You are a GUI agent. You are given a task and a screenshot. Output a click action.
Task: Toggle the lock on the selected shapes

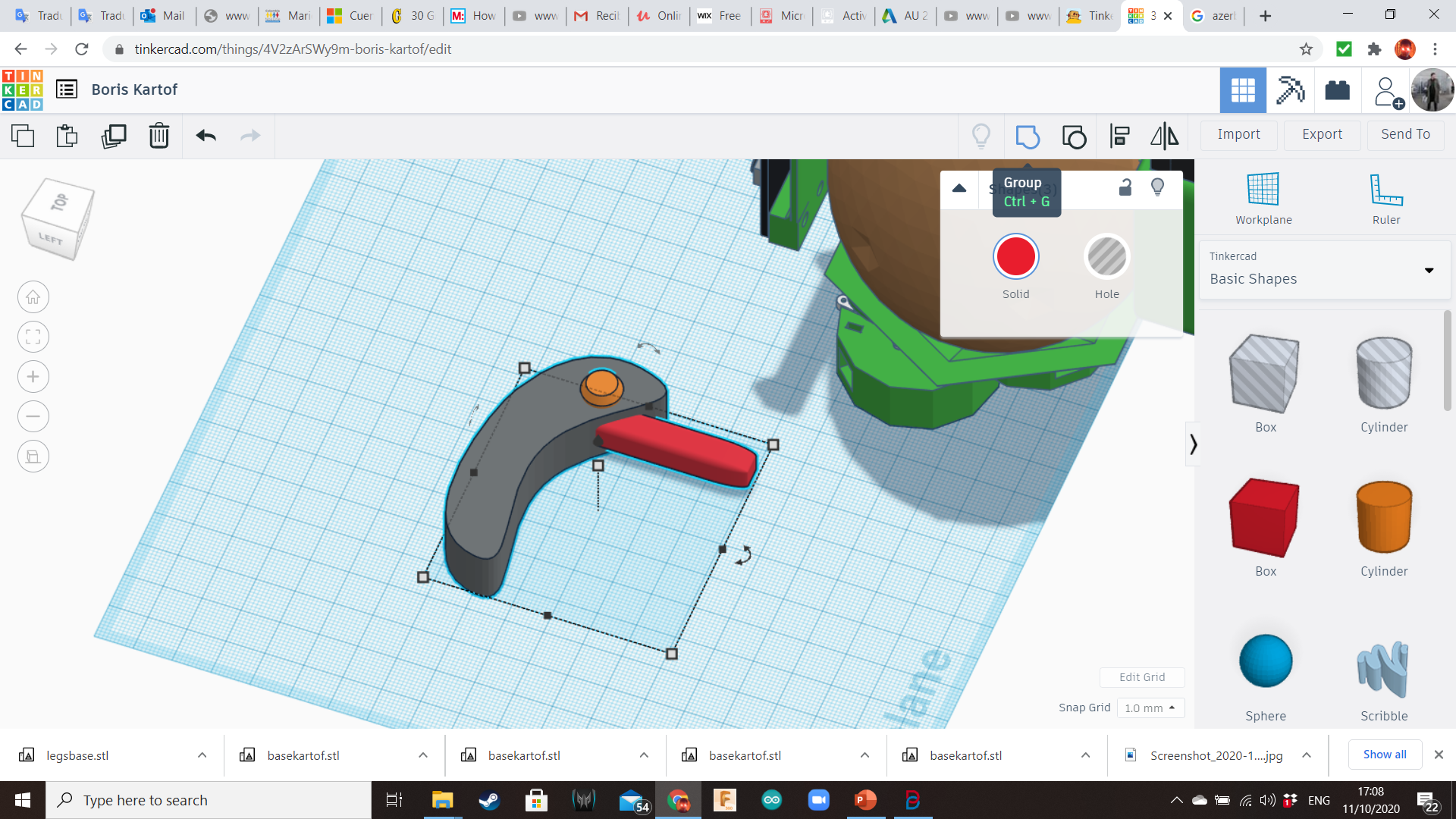(1124, 187)
